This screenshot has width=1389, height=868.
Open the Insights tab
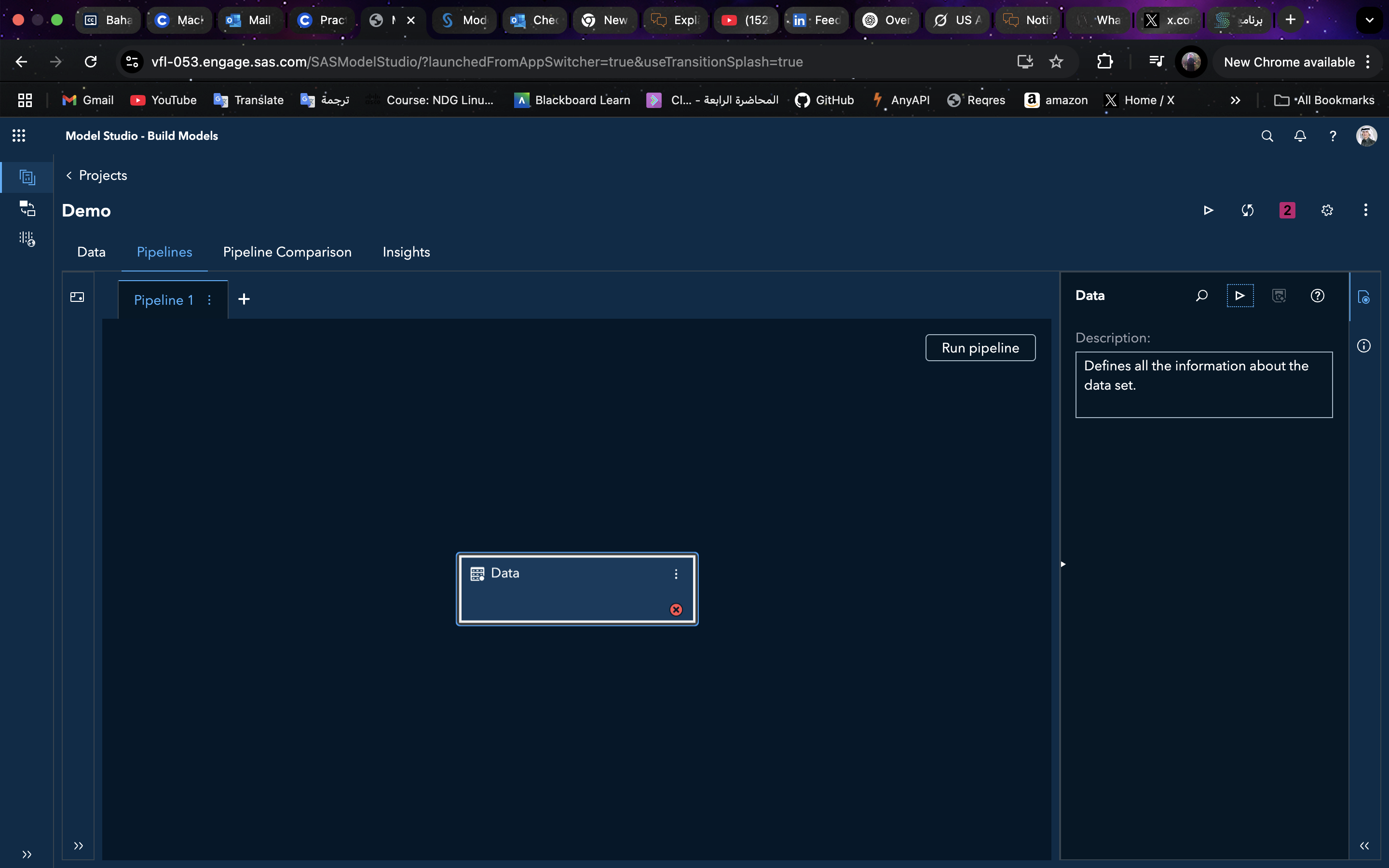(x=406, y=252)
